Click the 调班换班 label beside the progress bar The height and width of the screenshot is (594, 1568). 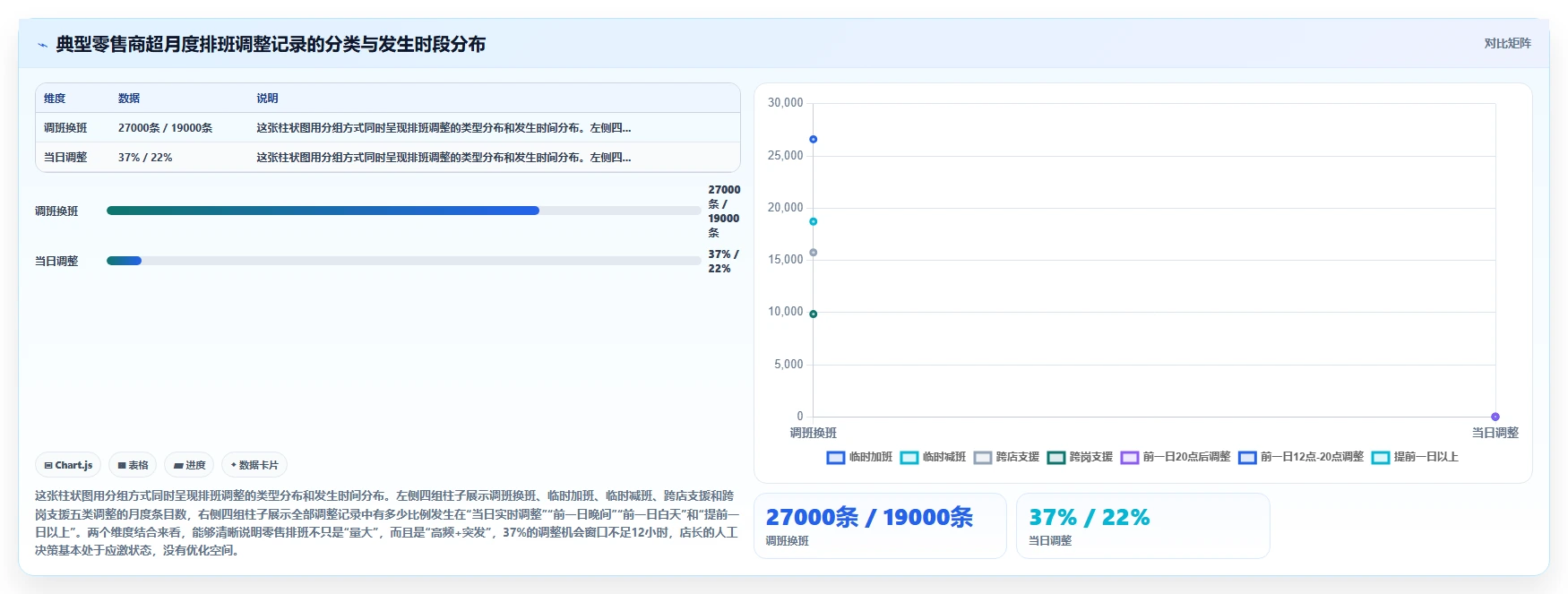(x=56, y=211)
